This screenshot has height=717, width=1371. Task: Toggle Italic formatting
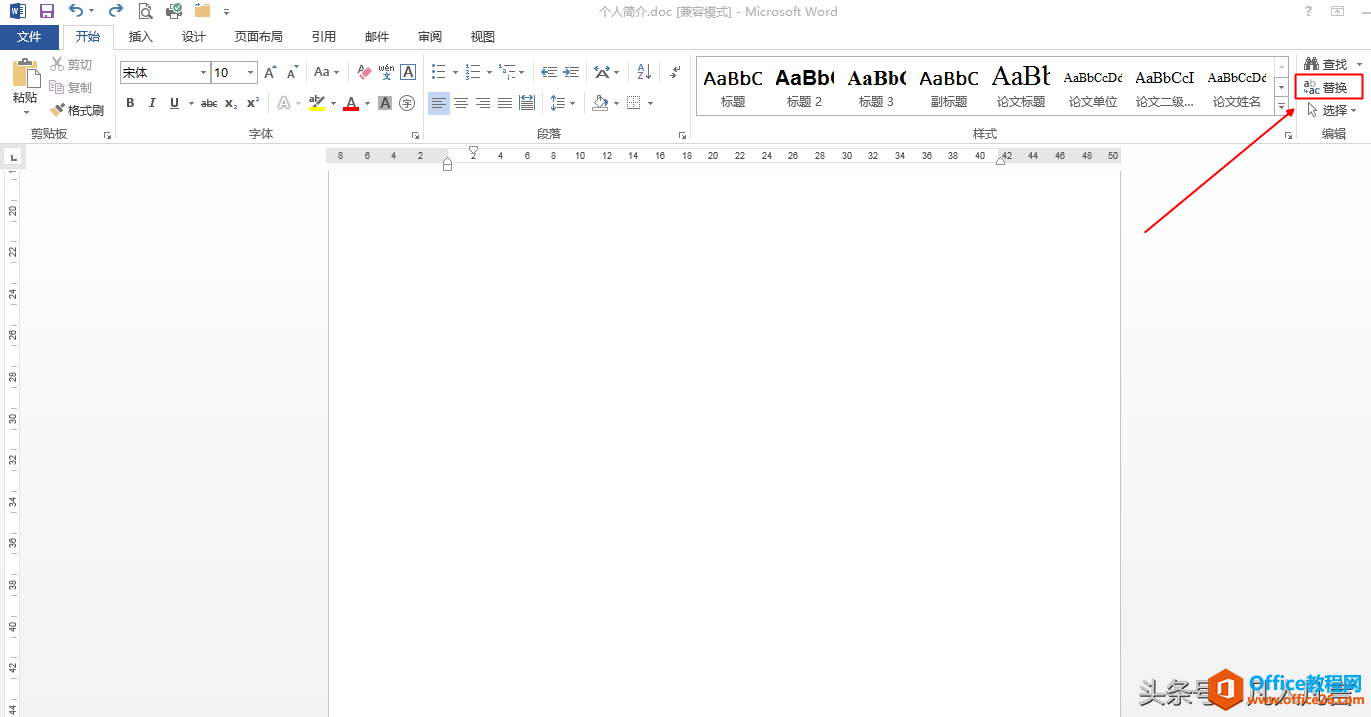pos(152,103)
